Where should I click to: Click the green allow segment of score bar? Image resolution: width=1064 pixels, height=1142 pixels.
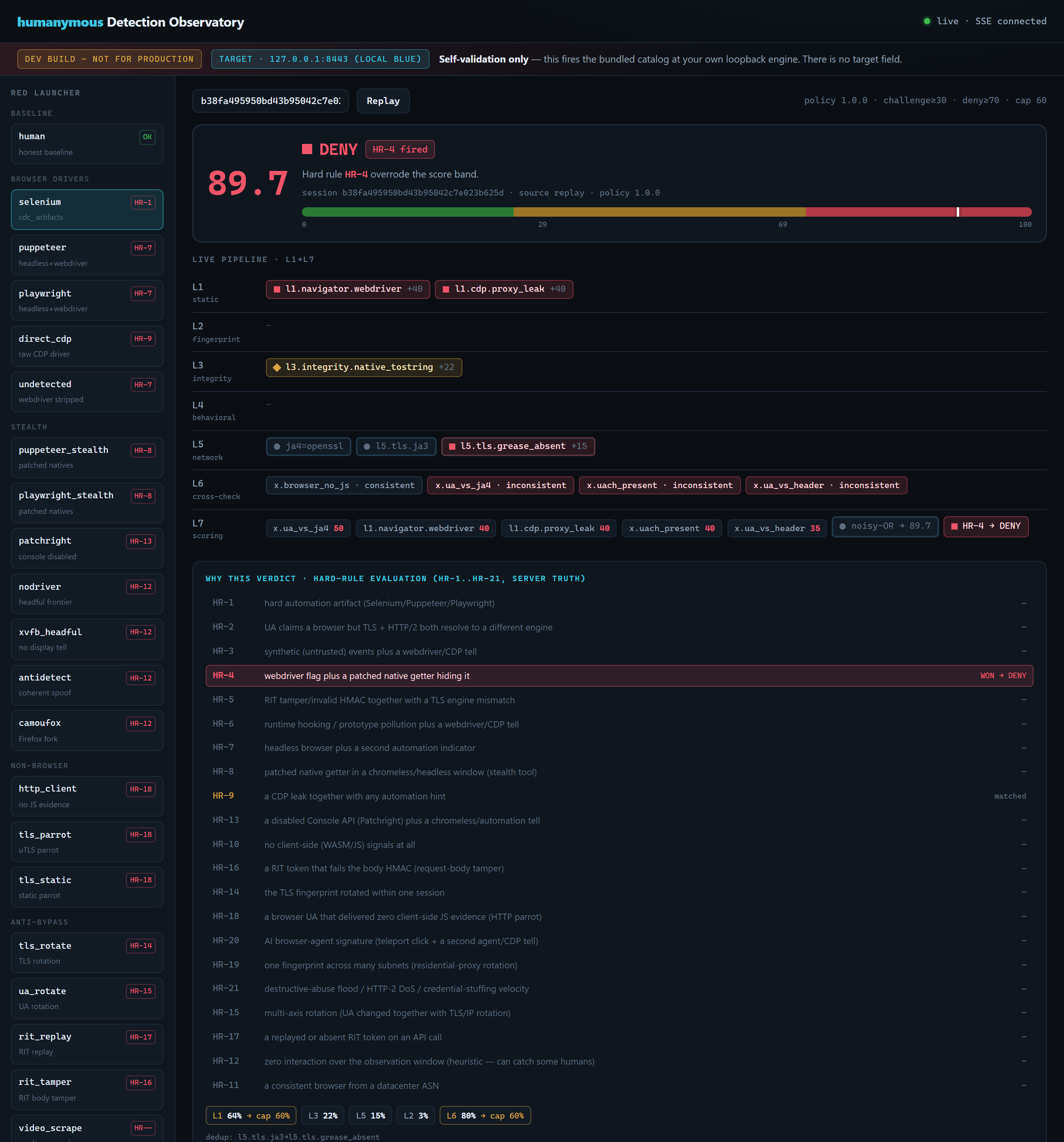tap(407, 212)
